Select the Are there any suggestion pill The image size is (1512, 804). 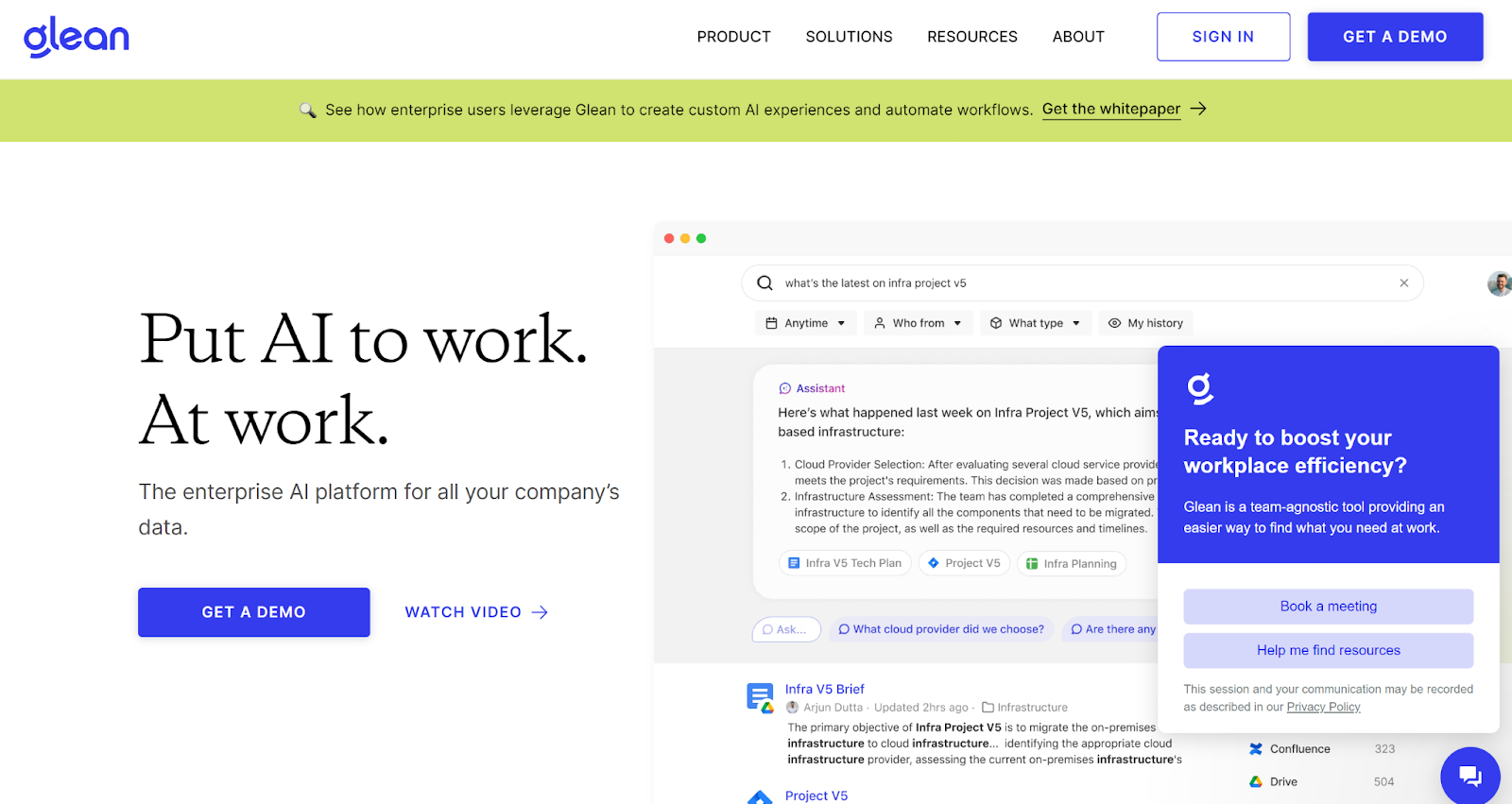1111,629
